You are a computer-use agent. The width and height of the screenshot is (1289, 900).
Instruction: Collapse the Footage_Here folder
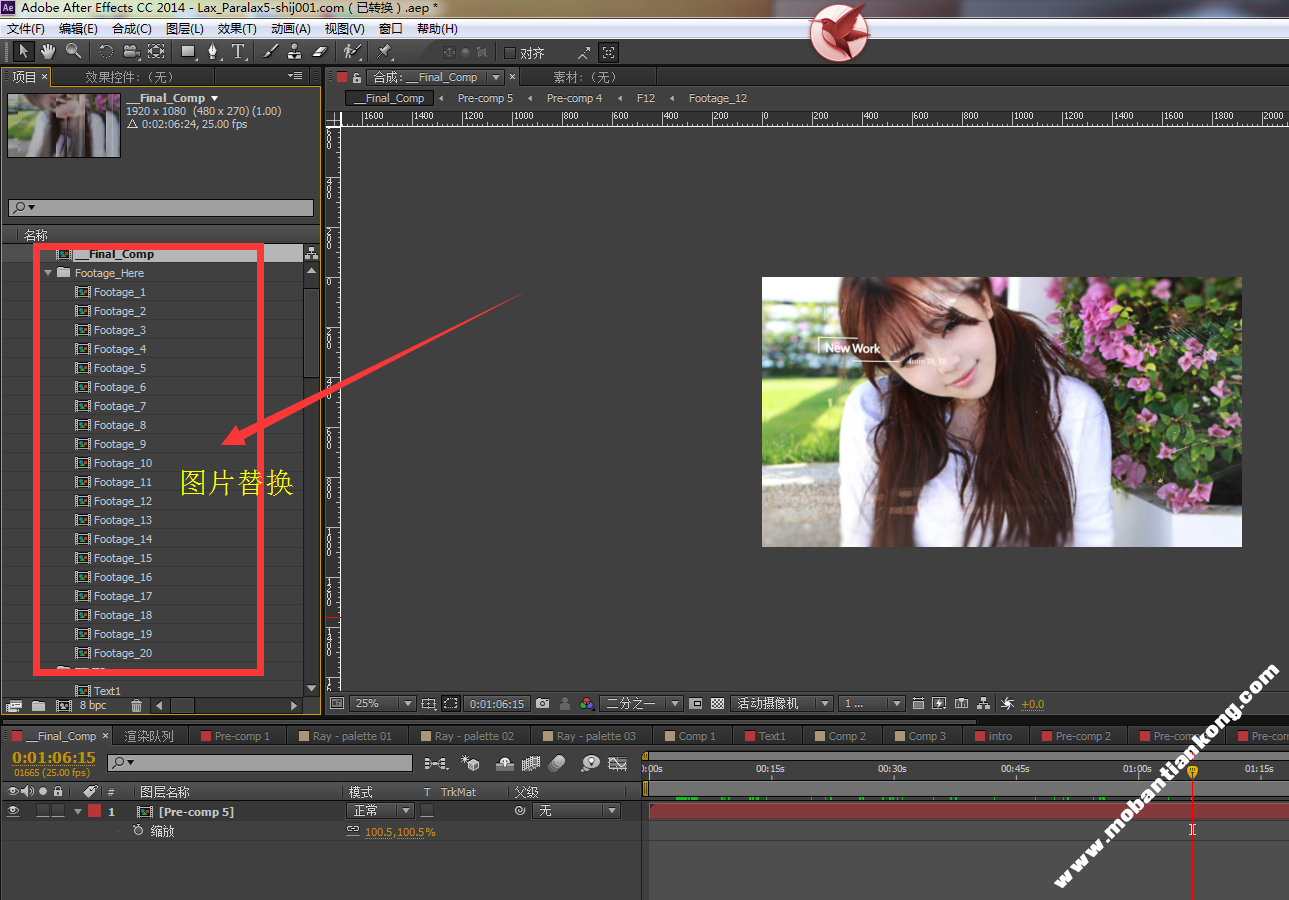pos(48,273)
